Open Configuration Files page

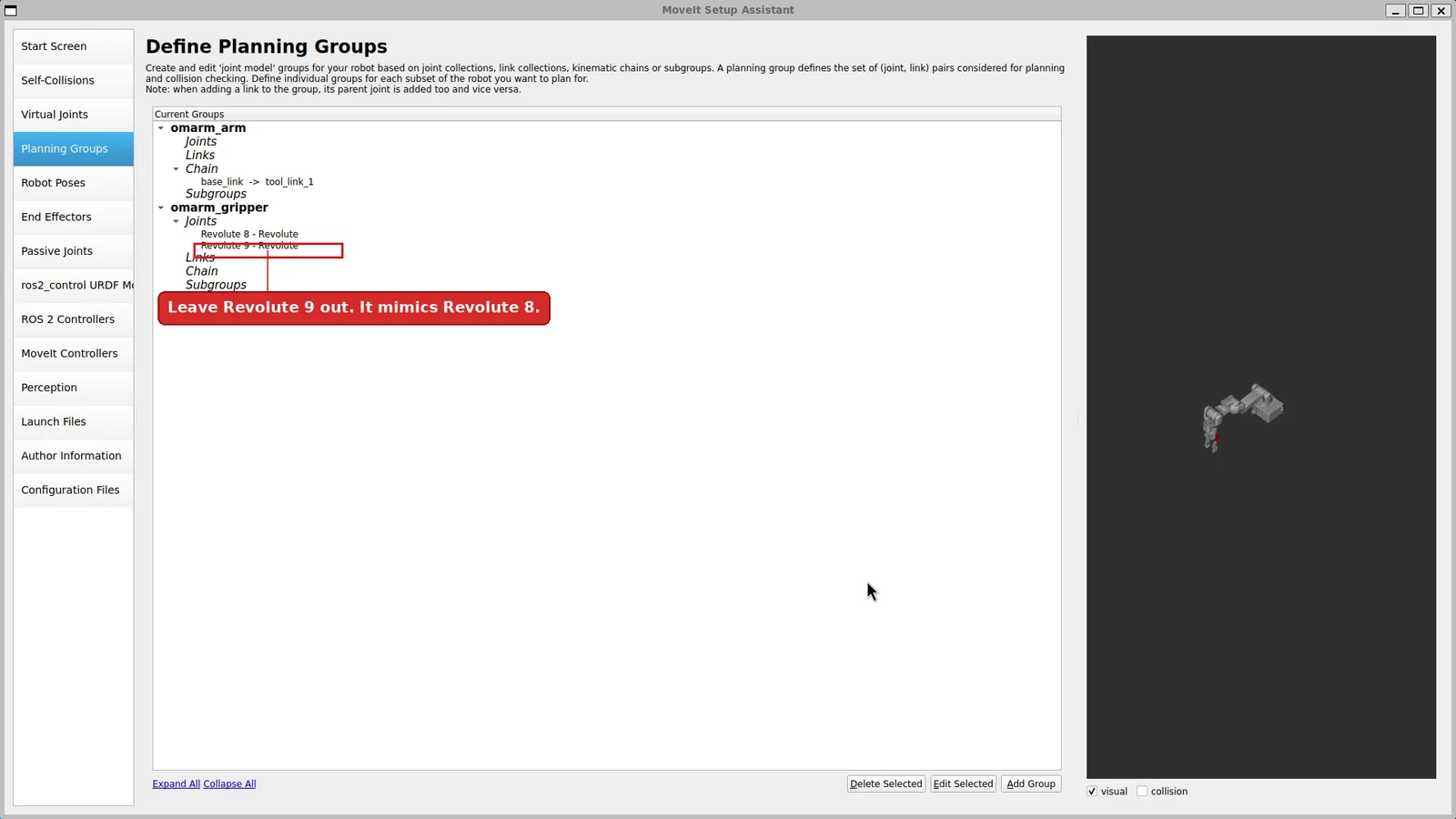click(x=74, y=490)
